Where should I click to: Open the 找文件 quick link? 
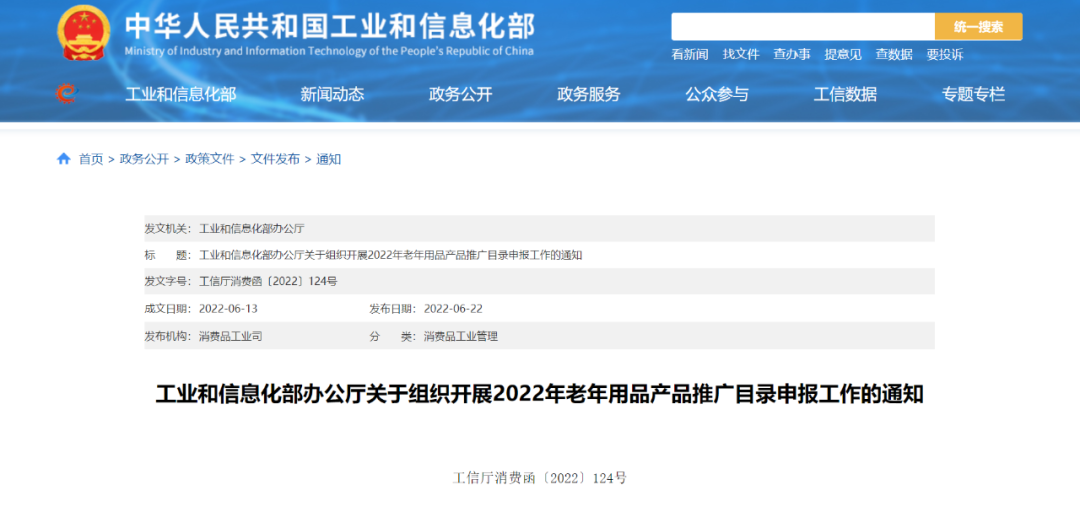coord(741,55)
